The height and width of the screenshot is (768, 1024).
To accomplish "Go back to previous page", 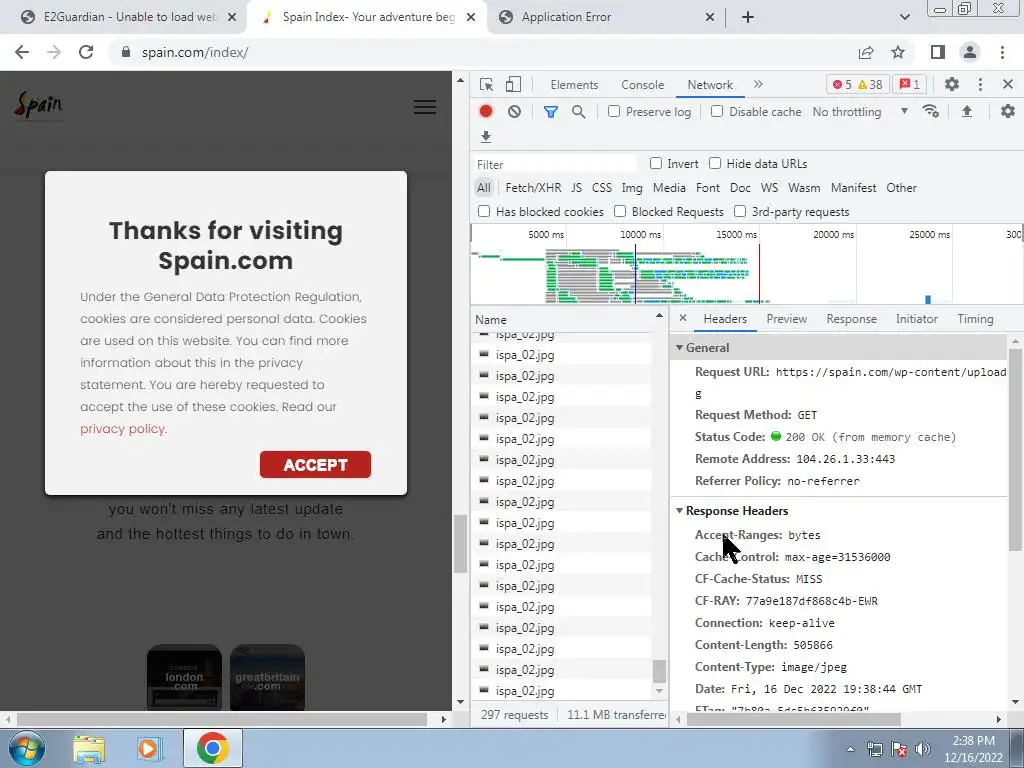I will point(22,52).
